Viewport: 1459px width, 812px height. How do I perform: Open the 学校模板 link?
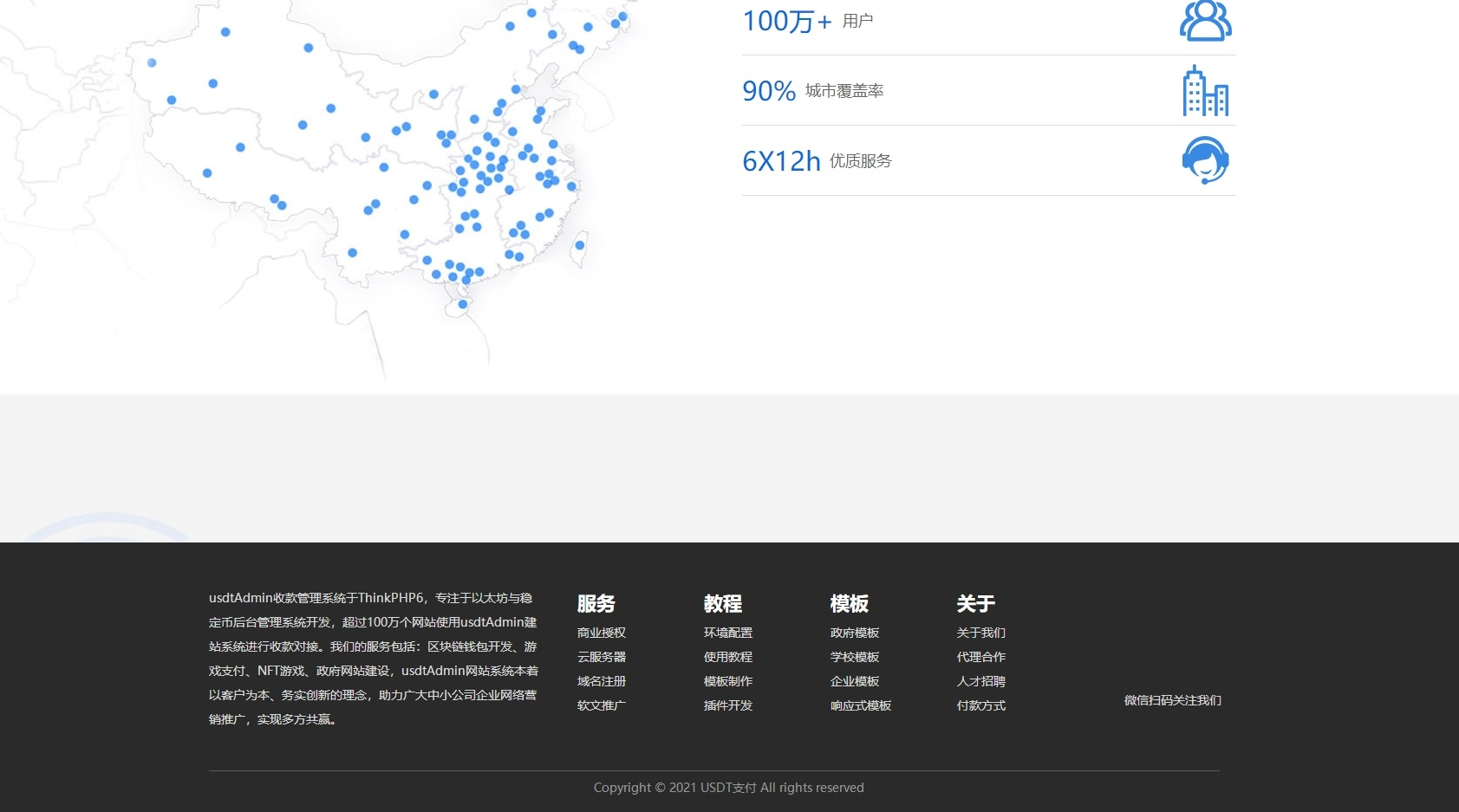[855, 657]
